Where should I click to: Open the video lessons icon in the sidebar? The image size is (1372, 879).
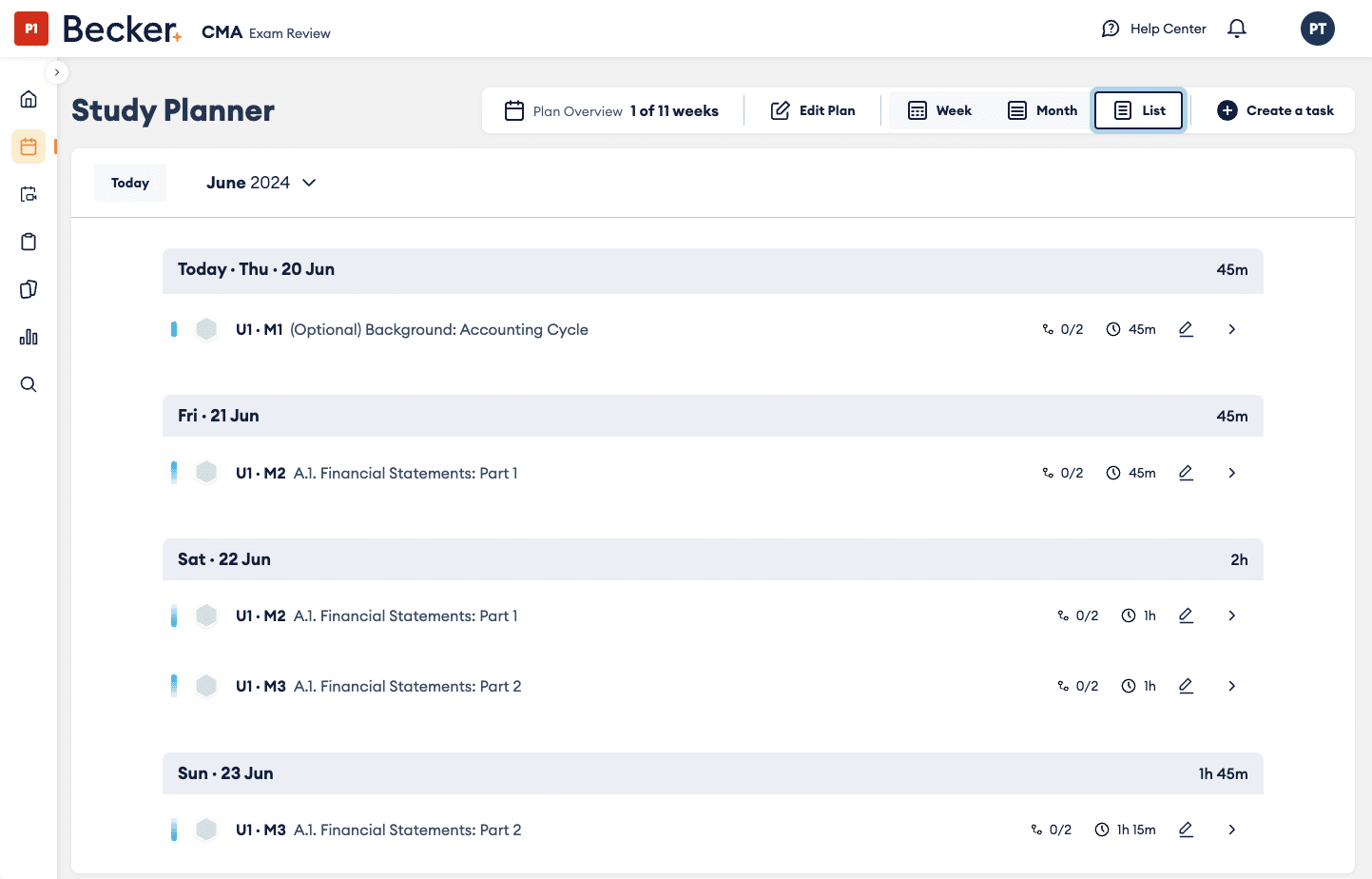tap(29, 194)
